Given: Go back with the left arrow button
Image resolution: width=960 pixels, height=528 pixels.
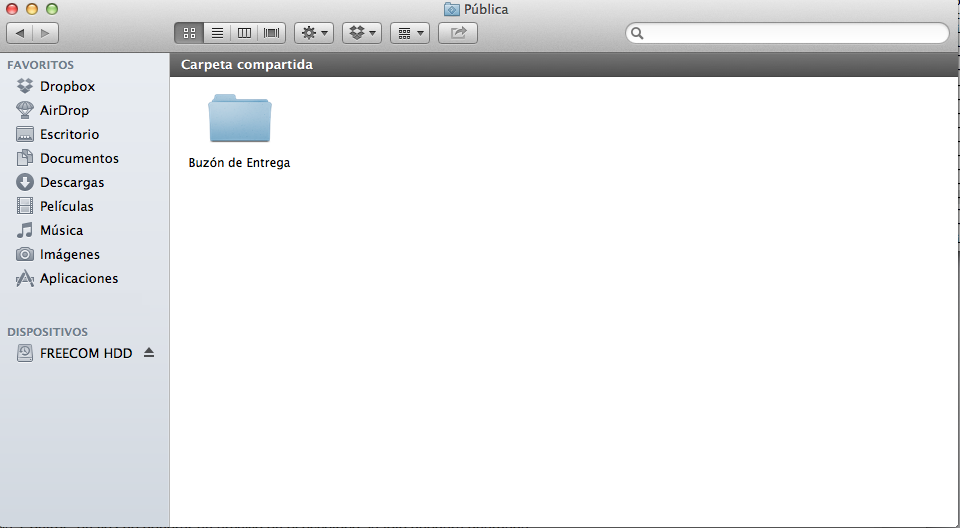Looking at the screenshot, I should 20,33.
